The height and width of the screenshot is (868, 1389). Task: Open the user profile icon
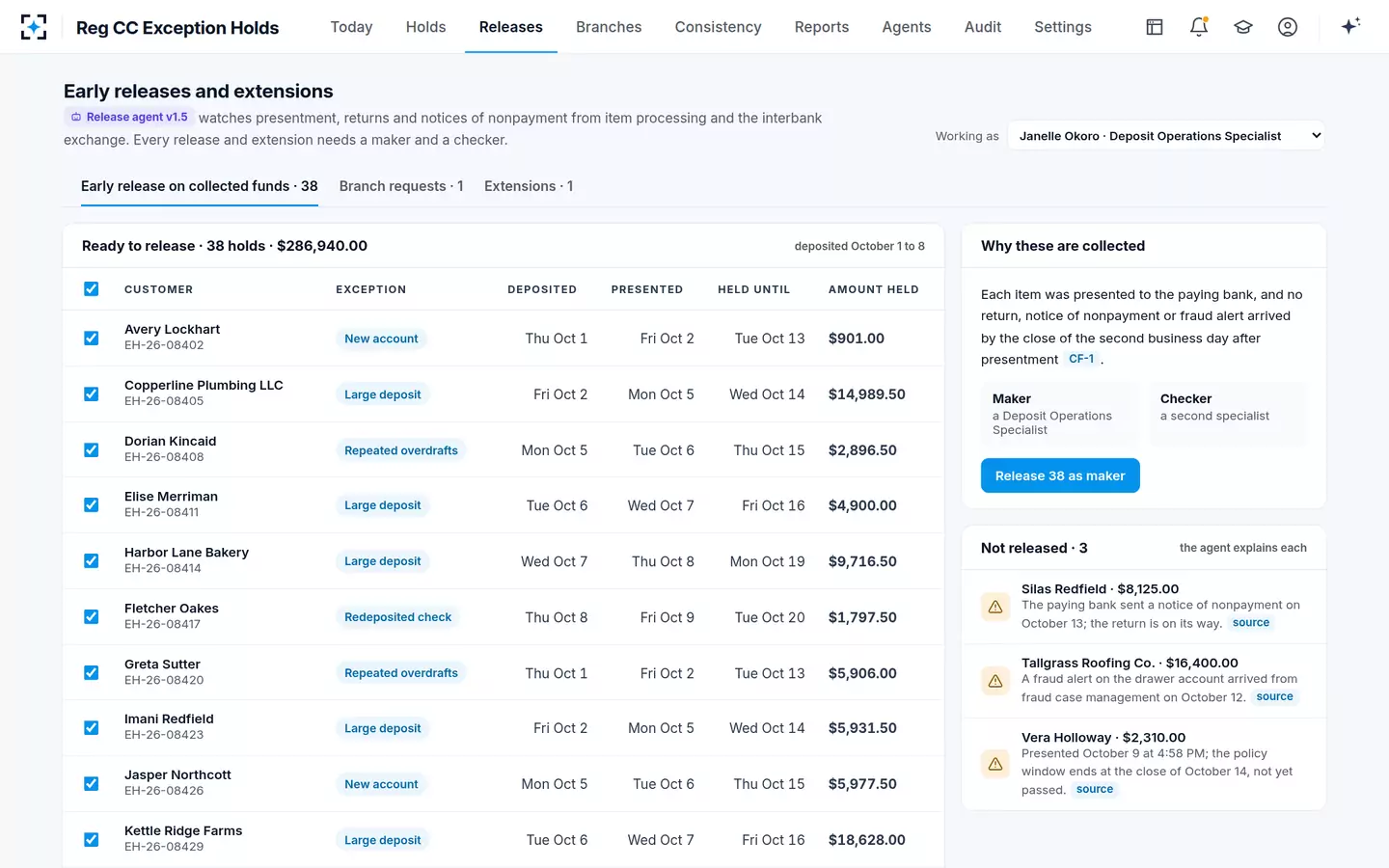(x=1288, y=27)
